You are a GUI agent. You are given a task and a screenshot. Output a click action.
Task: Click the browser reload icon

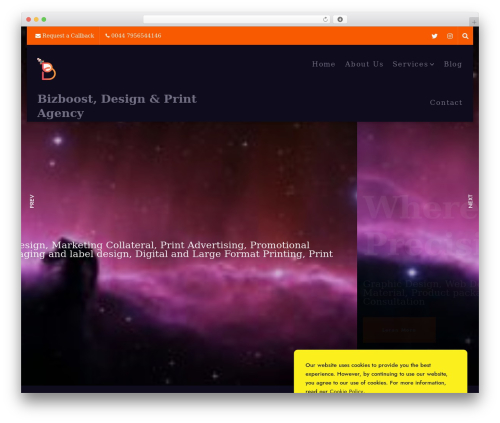pos(325,19)
